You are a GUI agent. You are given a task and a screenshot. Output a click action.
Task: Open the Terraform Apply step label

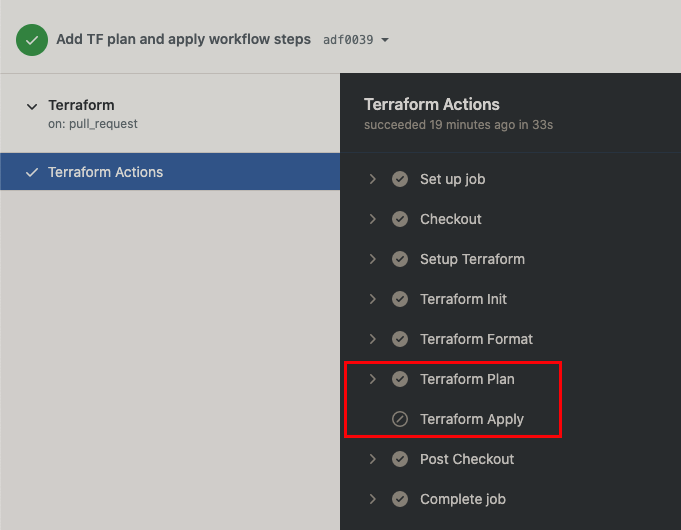[472, 419]
